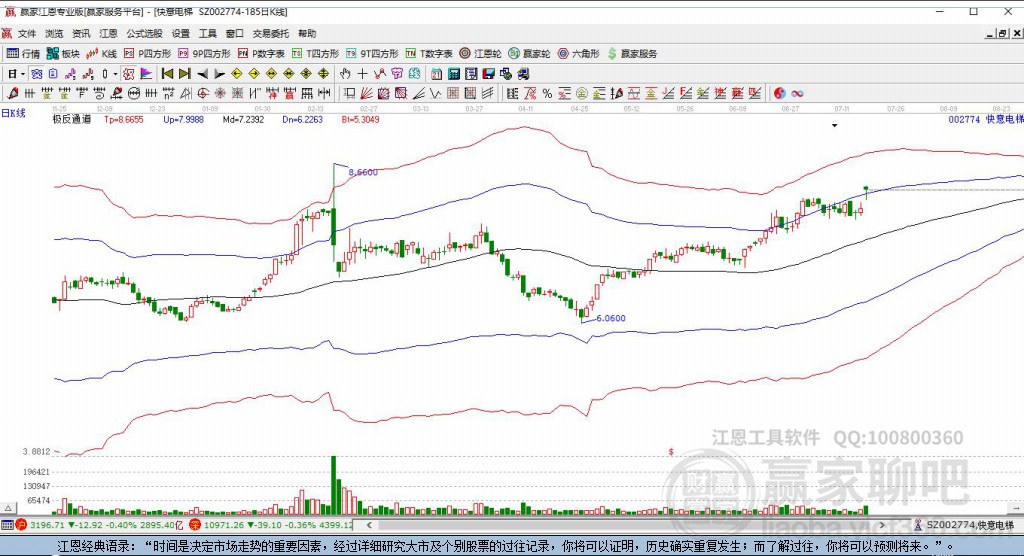Image resolution: width=1024 pixels, height=556 pixels.
Task: Open the 9P四方形 tool
Action: coord(204,54)
